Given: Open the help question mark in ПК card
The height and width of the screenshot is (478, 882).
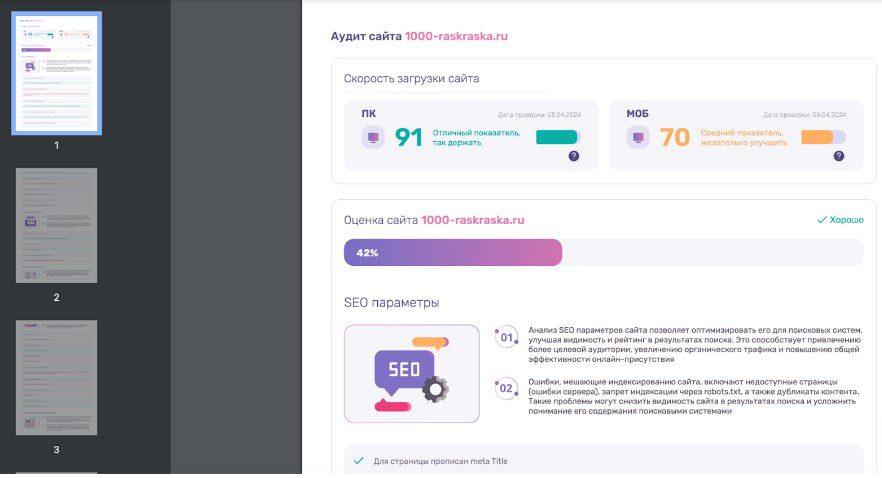Looking at the screenshot, I should 573,156.
